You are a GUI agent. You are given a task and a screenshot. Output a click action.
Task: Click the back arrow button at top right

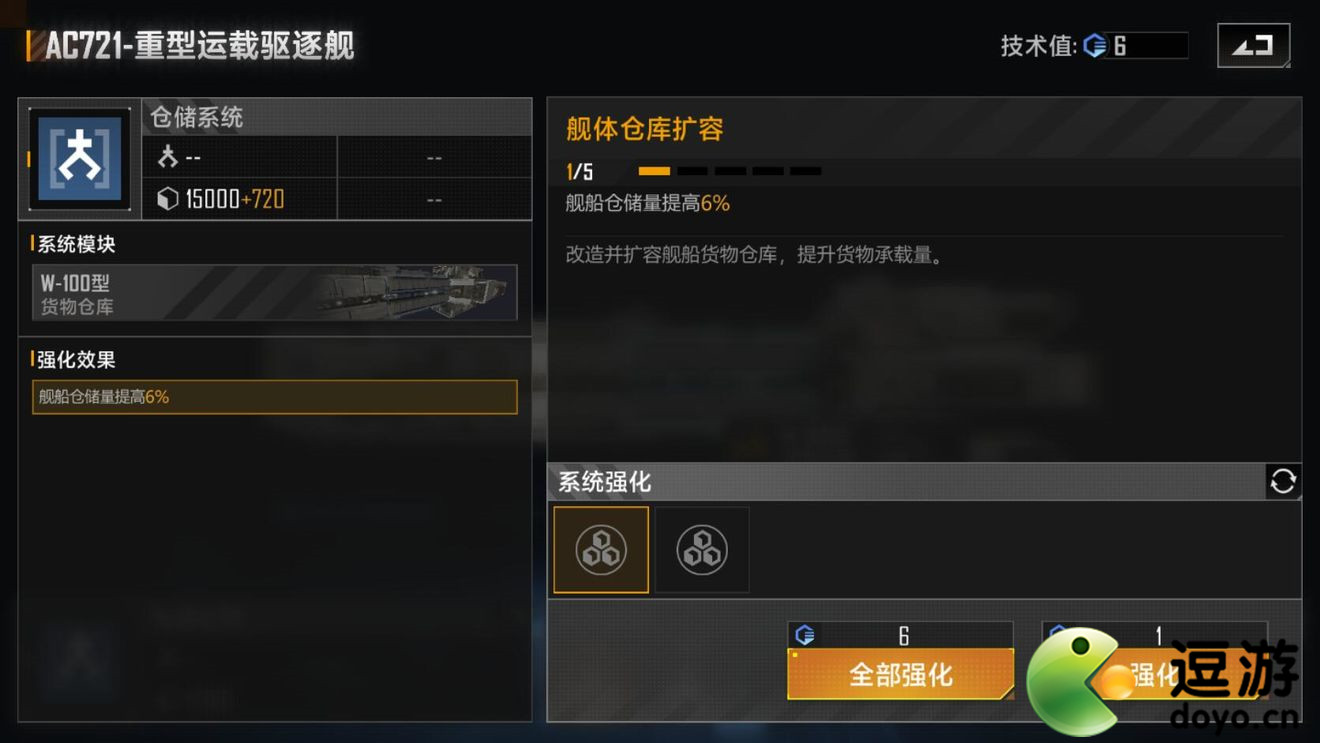pyautogui.click(x=1253, y=46)
